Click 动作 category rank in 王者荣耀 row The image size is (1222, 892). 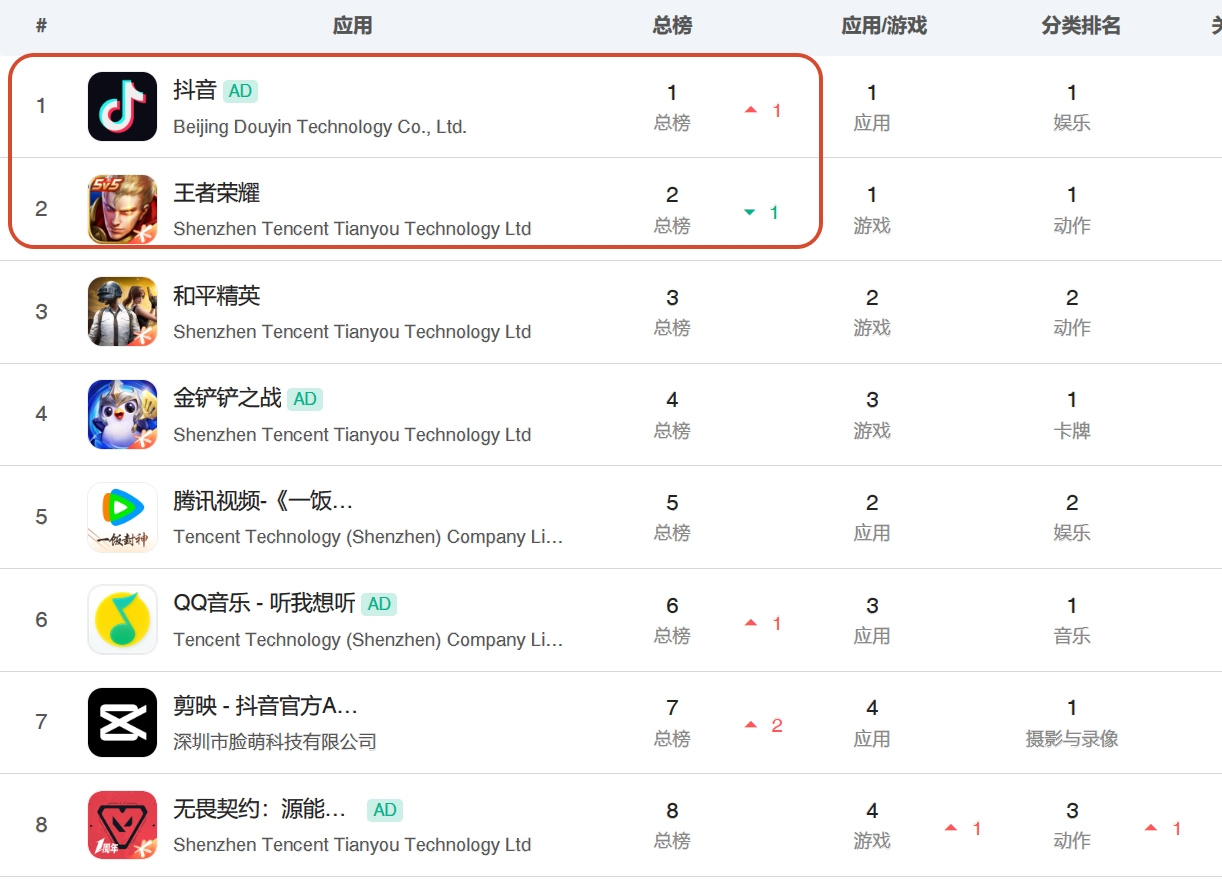pos(1072,210)
